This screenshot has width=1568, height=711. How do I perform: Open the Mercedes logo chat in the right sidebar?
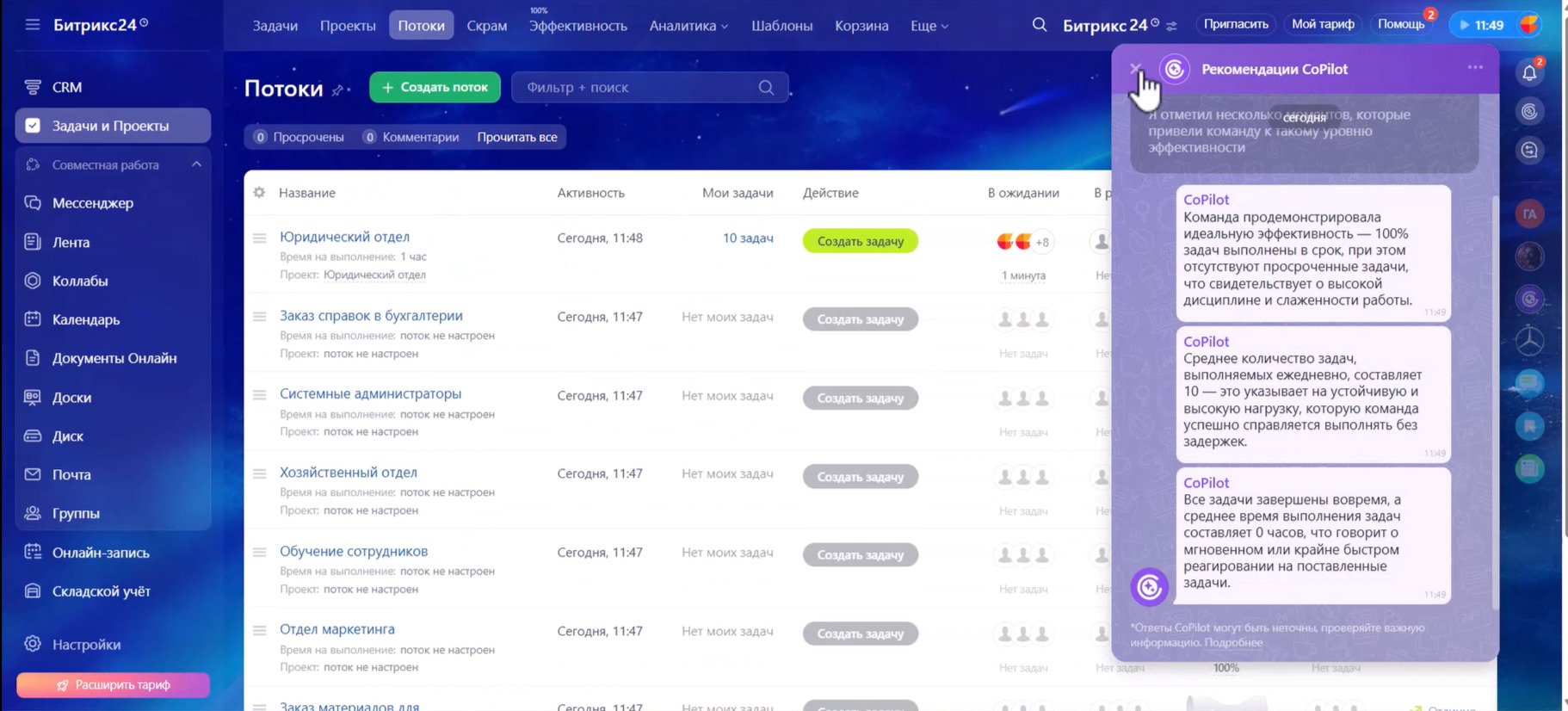pyautogui.click(x=1529, y=342)
